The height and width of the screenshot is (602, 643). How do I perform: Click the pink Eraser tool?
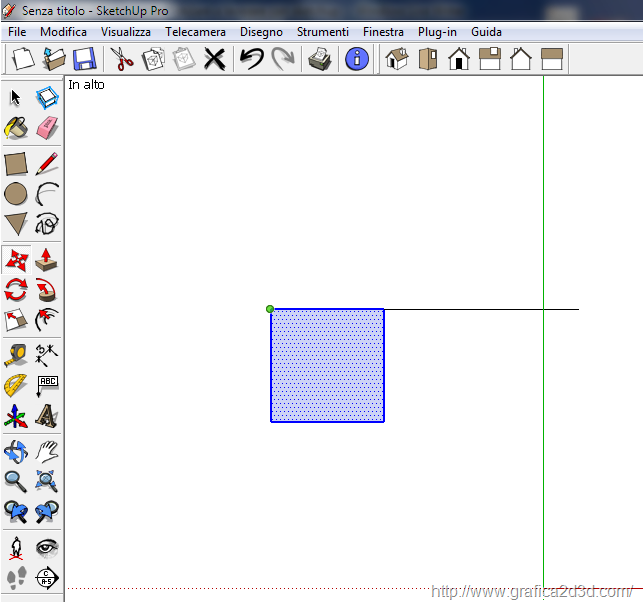pyautogui.click(x=47, y=128)
